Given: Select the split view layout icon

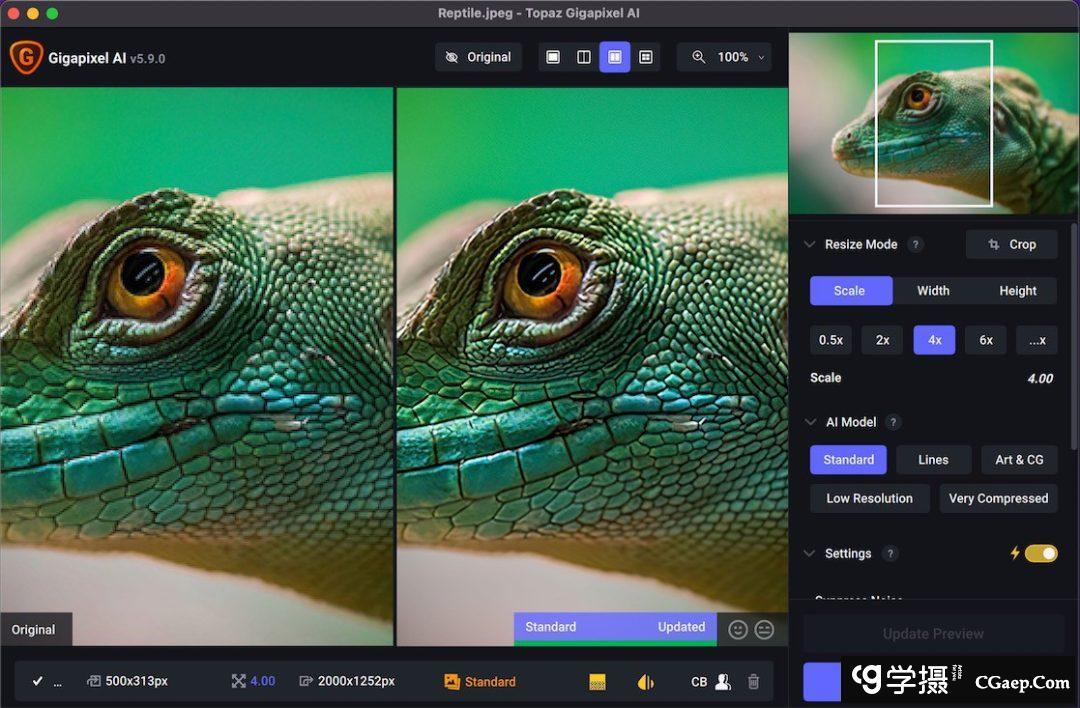Looking at the screenshot, I should tap(584, 57).
